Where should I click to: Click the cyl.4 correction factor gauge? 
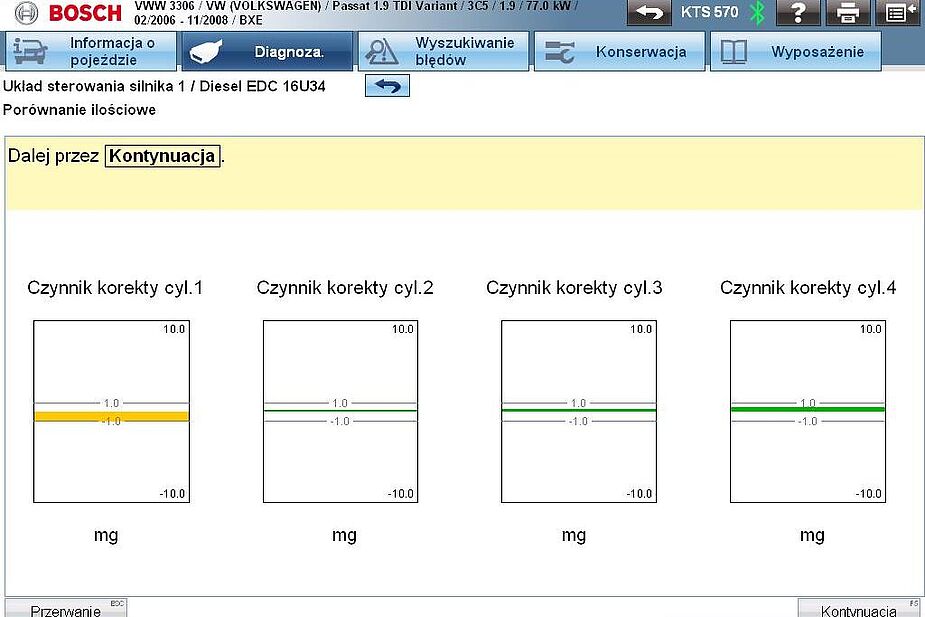[x=808, y=411]
